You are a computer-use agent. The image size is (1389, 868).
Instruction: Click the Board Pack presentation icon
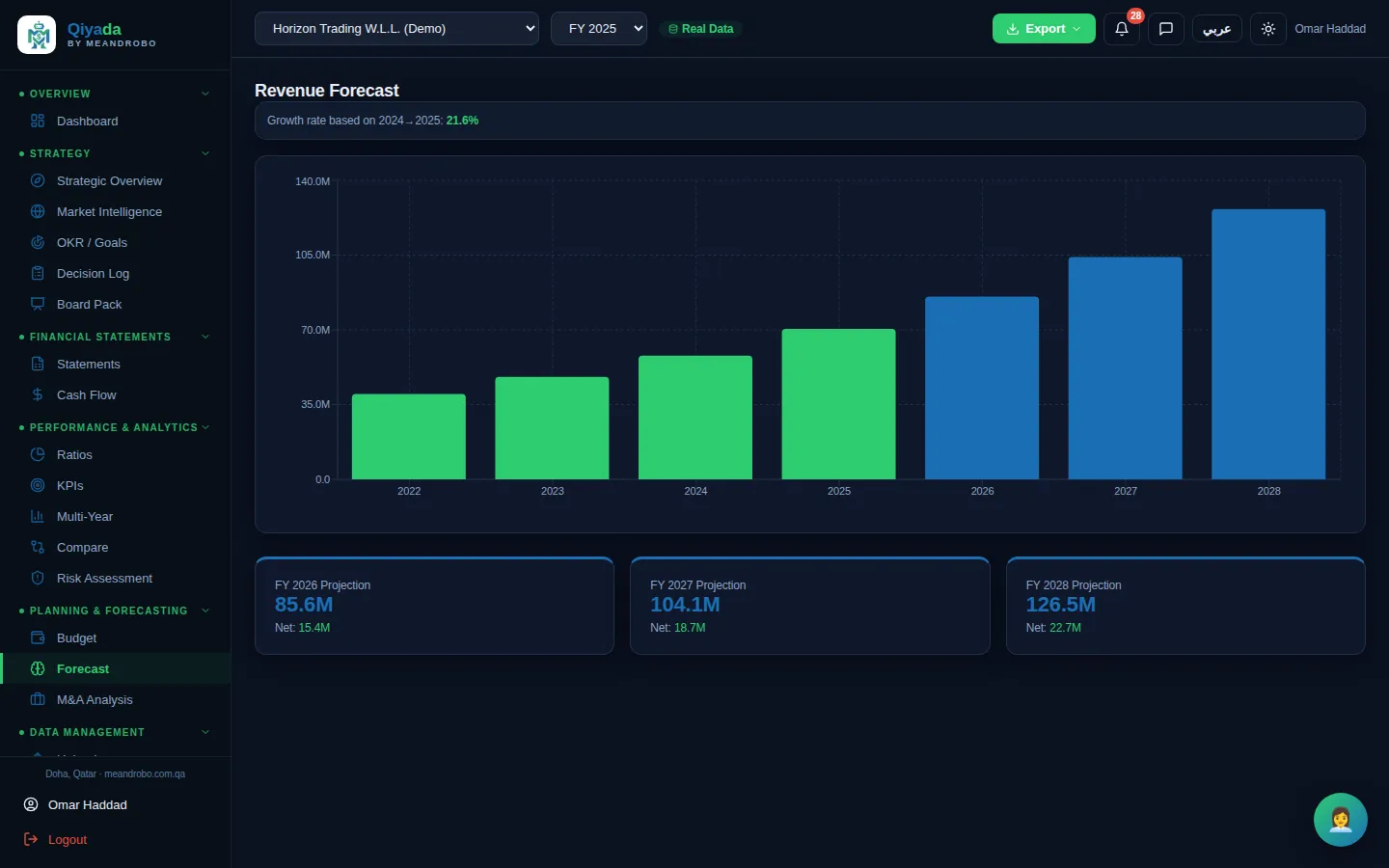(x=38, y=304)
